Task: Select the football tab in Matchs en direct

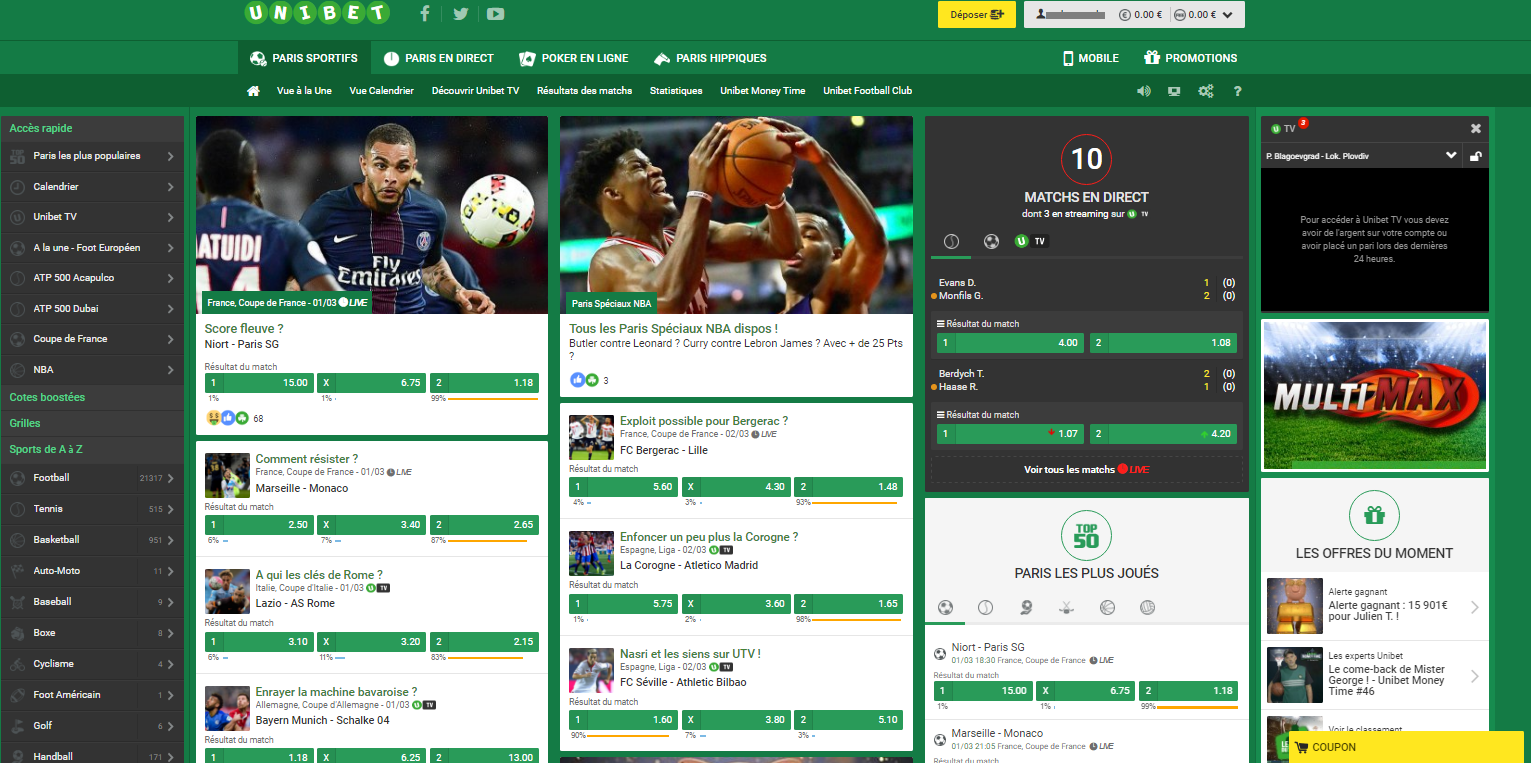Action: 991,241
